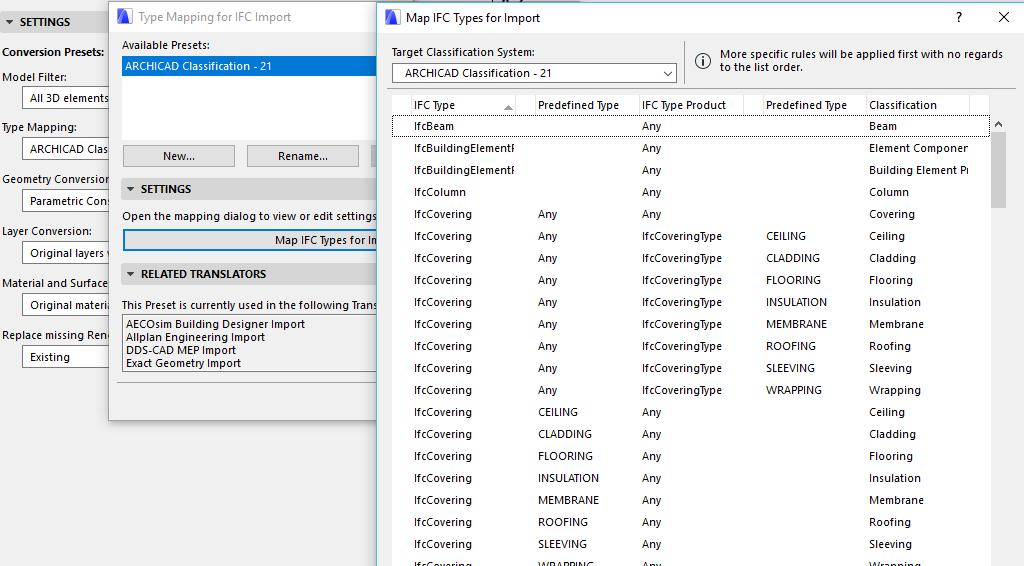The width and height of the screenshot is (1024, 566).
Task: Collapse the SETTINGS section in Type Mapping dialog
Action: click(131, 189)
